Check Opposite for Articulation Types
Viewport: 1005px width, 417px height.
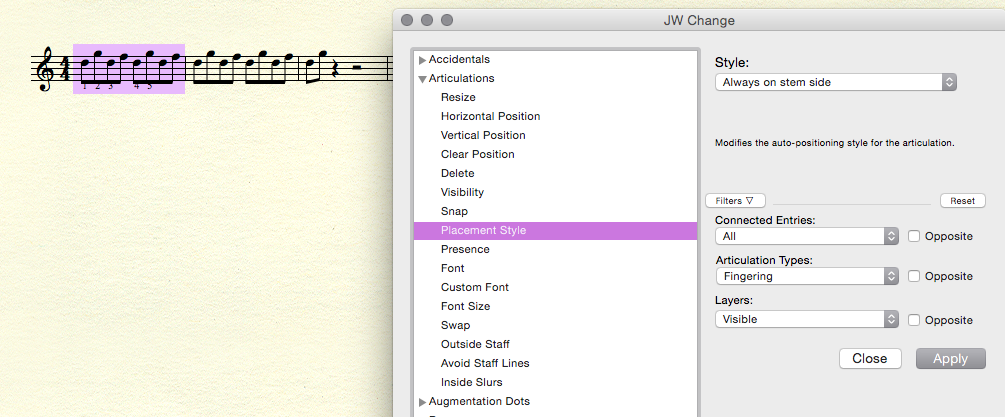point(914,276)
